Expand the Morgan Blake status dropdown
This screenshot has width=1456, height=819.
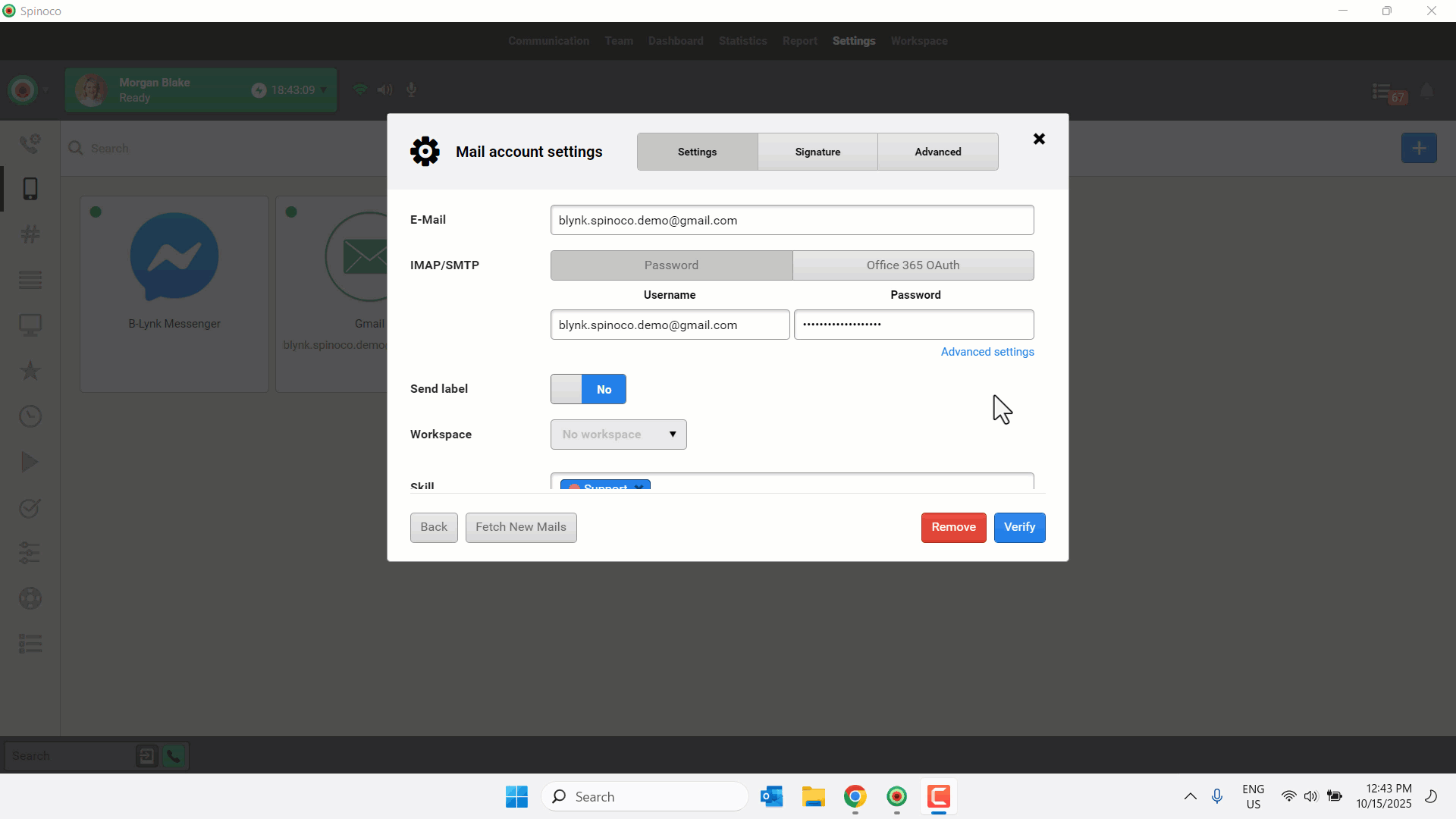click(x=324, y=90)
